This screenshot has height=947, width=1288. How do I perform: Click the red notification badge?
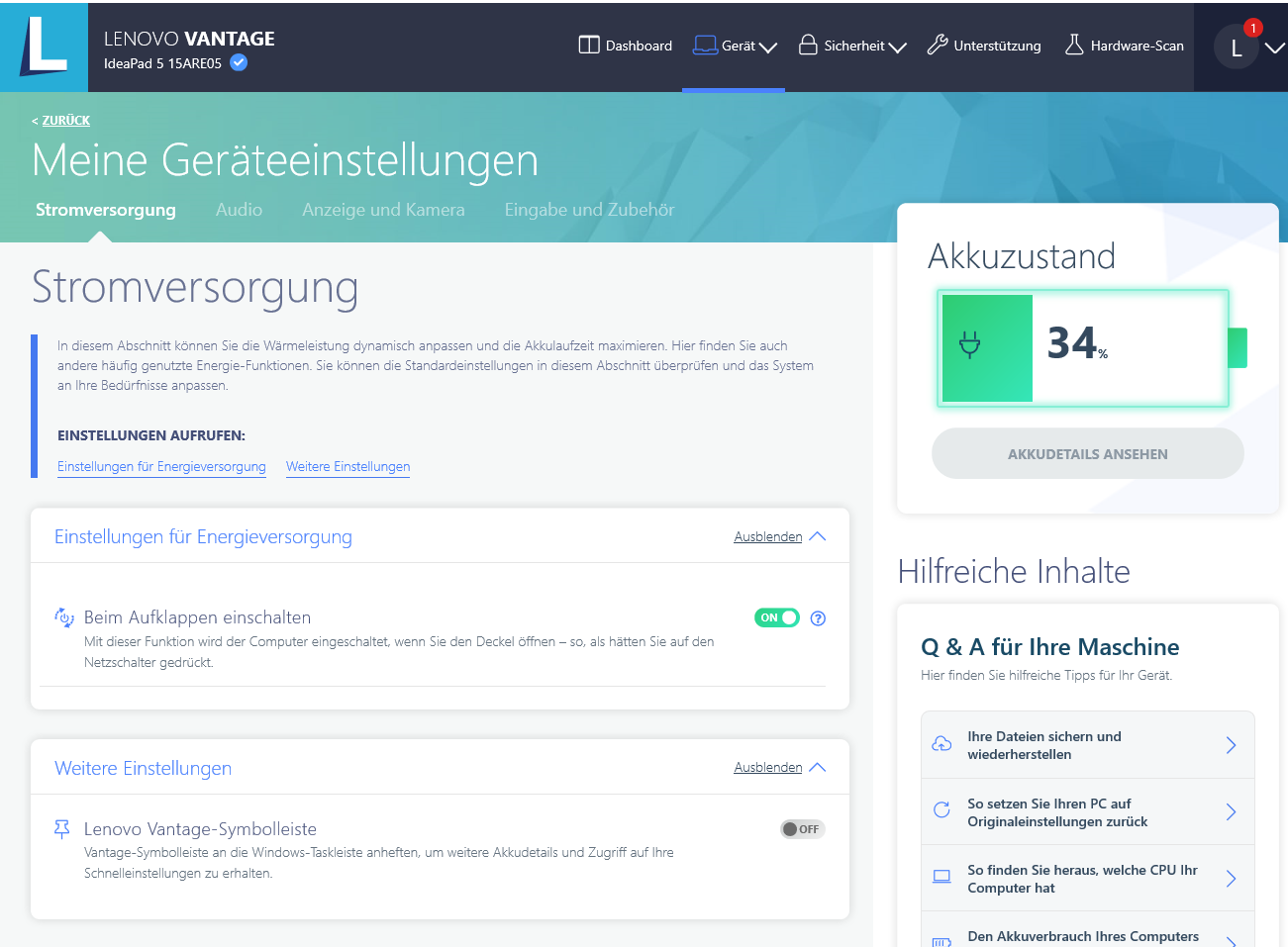tap(1253, 28)
